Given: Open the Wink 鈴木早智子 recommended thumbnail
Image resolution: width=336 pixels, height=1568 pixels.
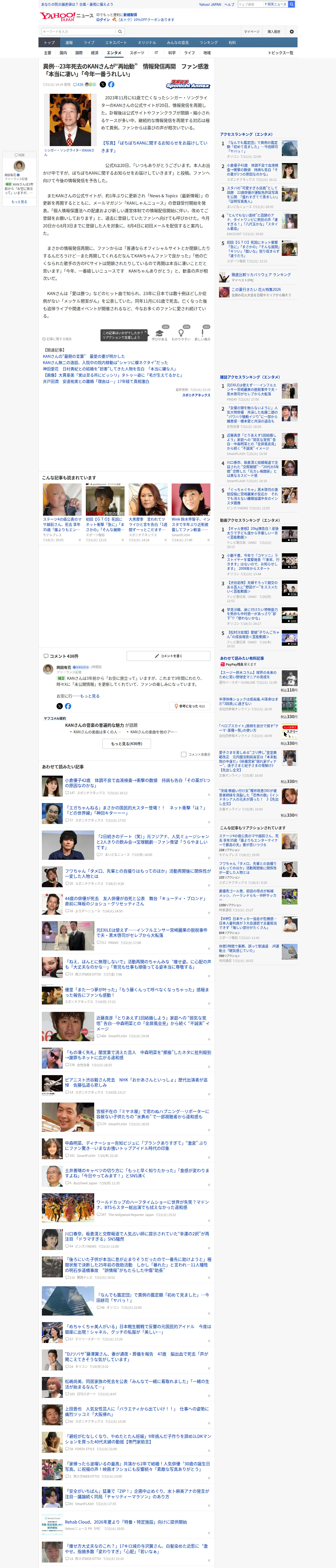Looking at the screenshot, I should pyautogui.click(x=191, y=500).
